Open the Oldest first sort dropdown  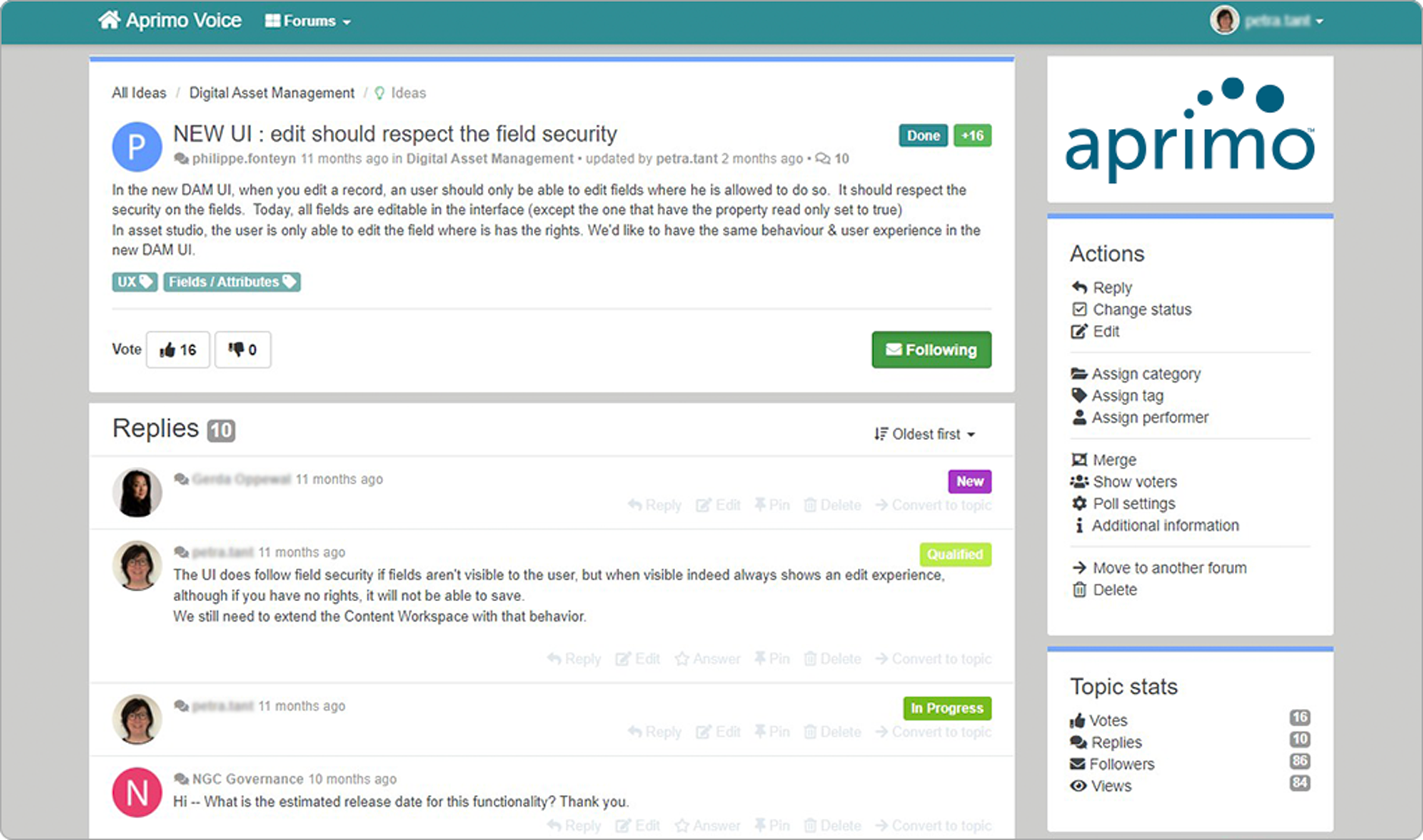pos(925,434)
